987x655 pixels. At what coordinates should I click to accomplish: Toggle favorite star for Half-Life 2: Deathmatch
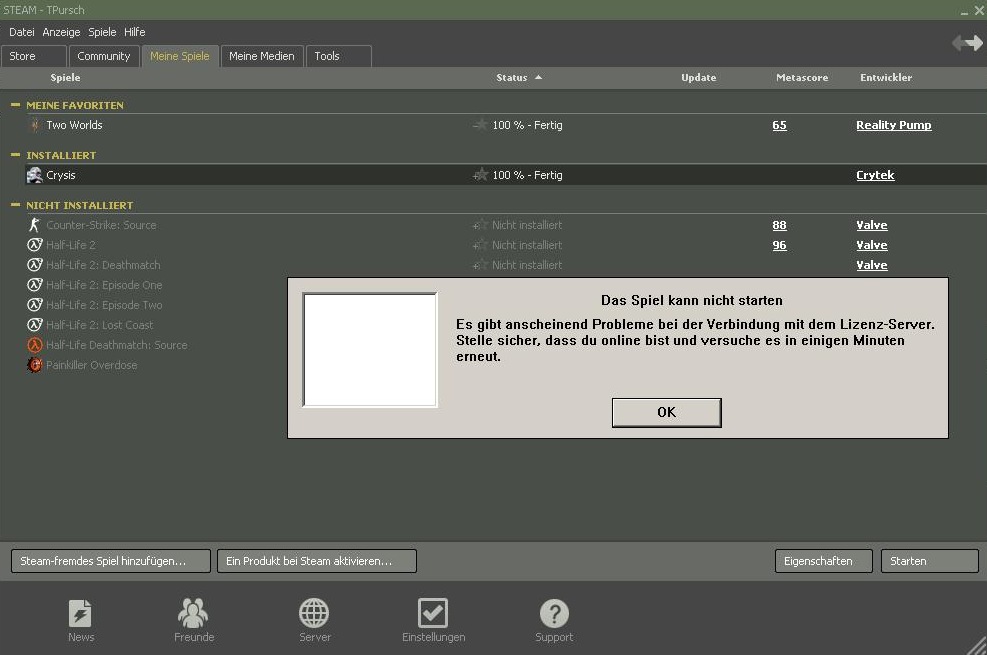480,265
